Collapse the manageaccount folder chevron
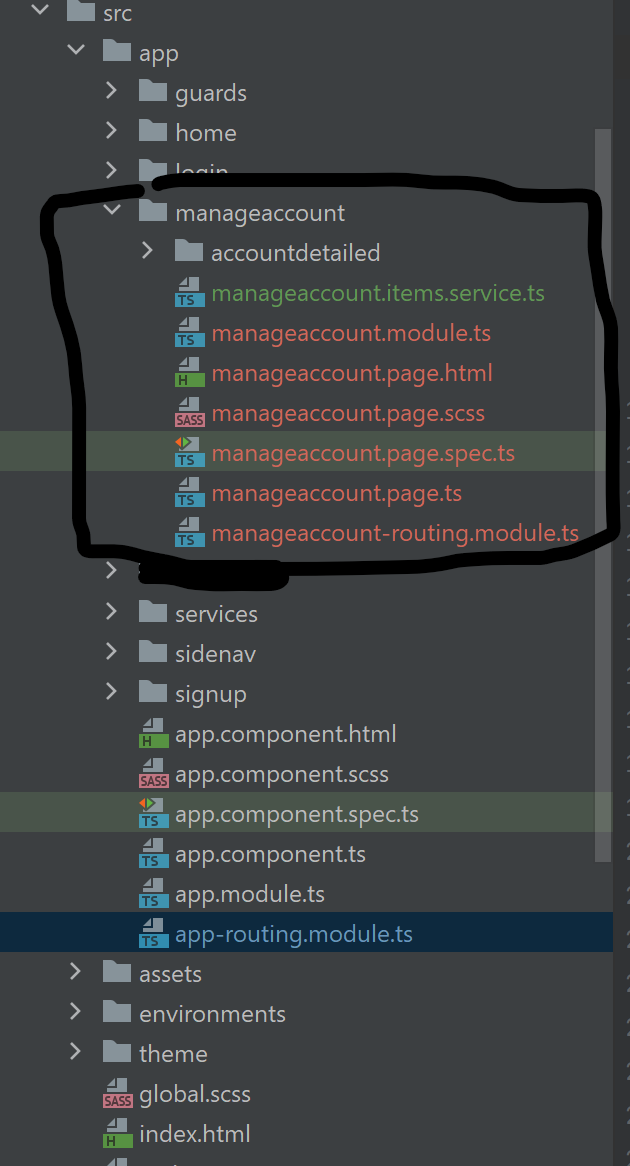The height and width of the screenshot is (1166, 630). pyautogui.click(x=112, y=211)
